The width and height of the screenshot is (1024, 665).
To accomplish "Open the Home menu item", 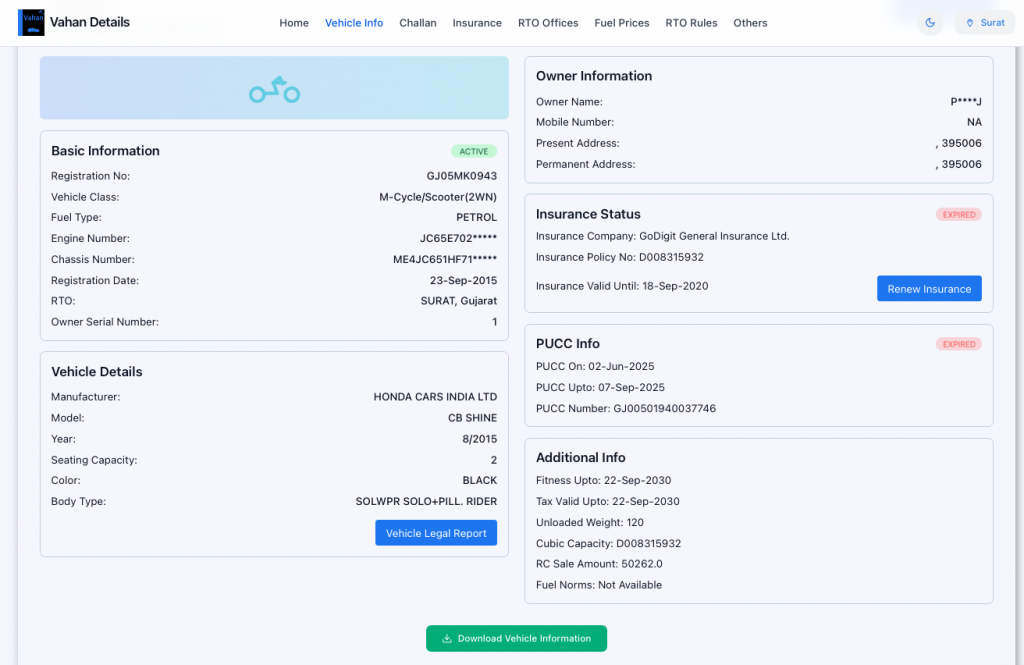I will tap(294, 23).
